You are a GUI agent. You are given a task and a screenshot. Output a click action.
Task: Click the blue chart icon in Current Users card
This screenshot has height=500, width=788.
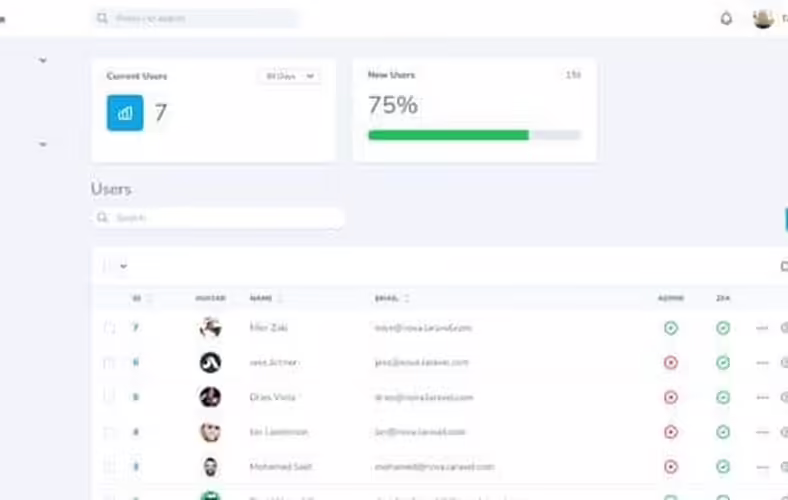[x=125, y=113]
